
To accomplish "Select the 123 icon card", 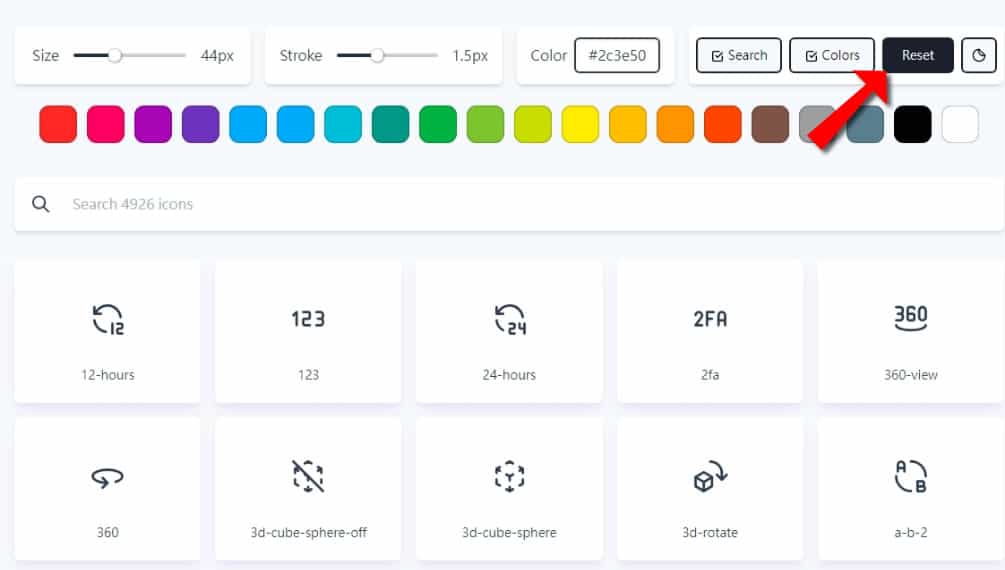I will point(308,331).
